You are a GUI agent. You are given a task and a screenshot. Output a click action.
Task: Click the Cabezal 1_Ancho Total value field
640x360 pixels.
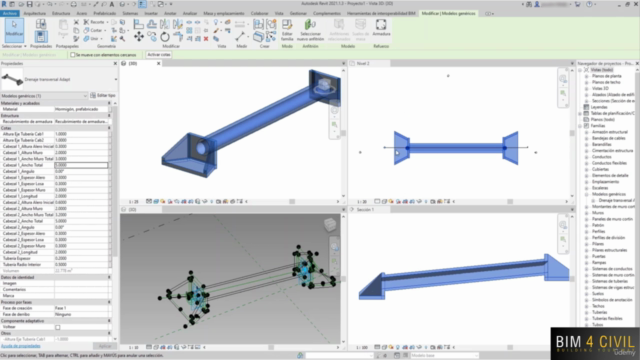81,165
